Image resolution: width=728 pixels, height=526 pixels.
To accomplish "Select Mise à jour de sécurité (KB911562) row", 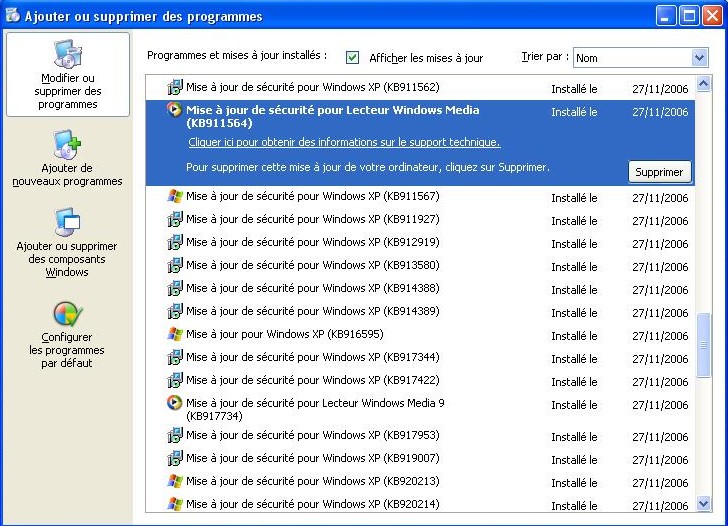I will pyautogui.click(x=420, y=88).
